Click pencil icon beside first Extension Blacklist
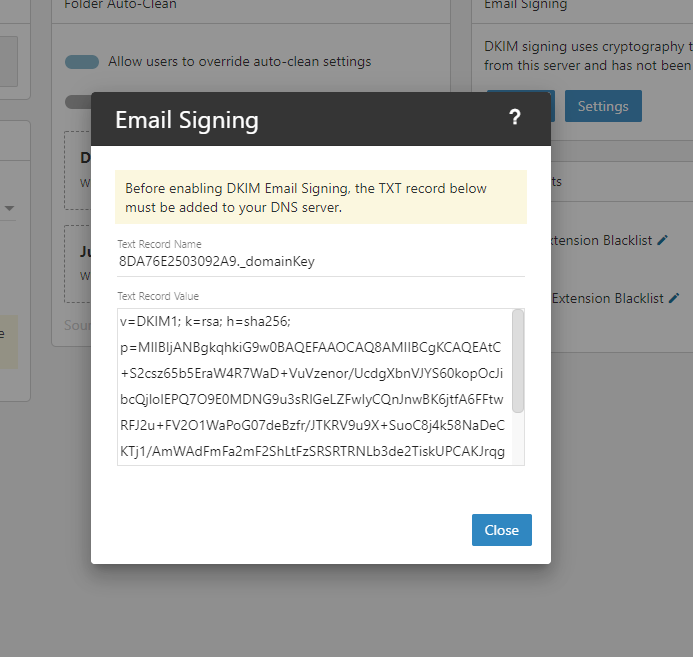 662,240
